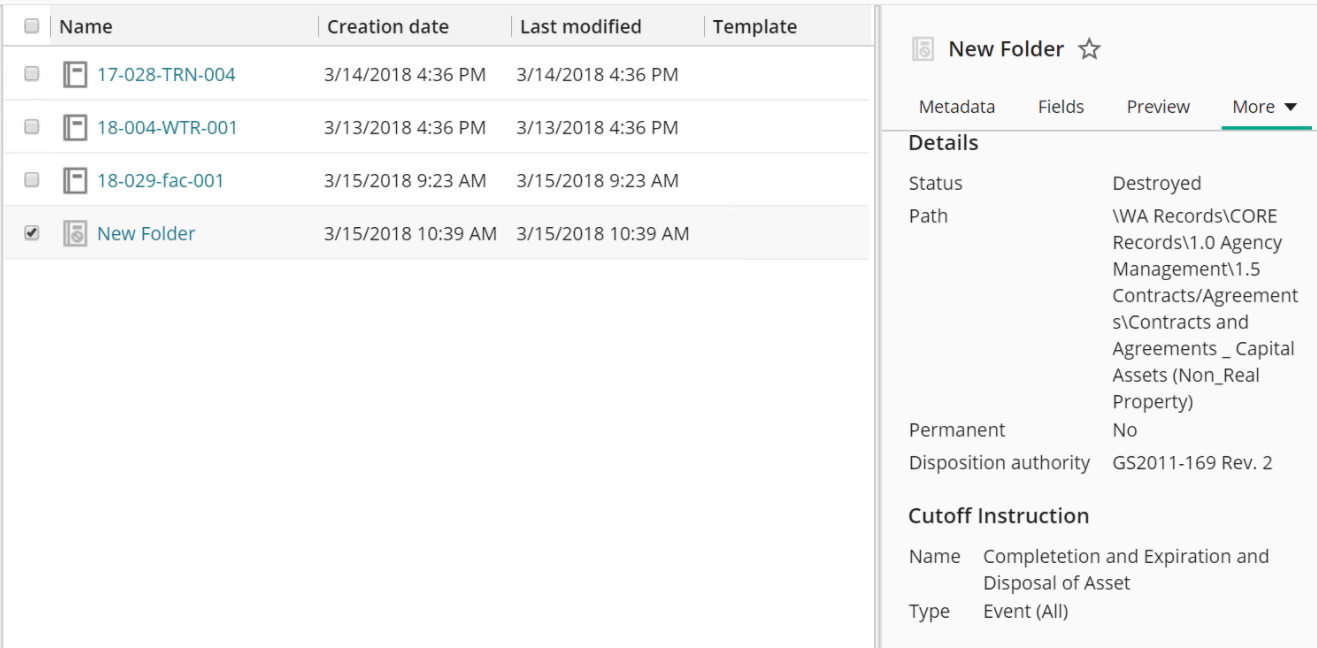Toggle the select-all checkbox in the header
The width and height of the screenshot is (1317, 648).
[31, 27]
